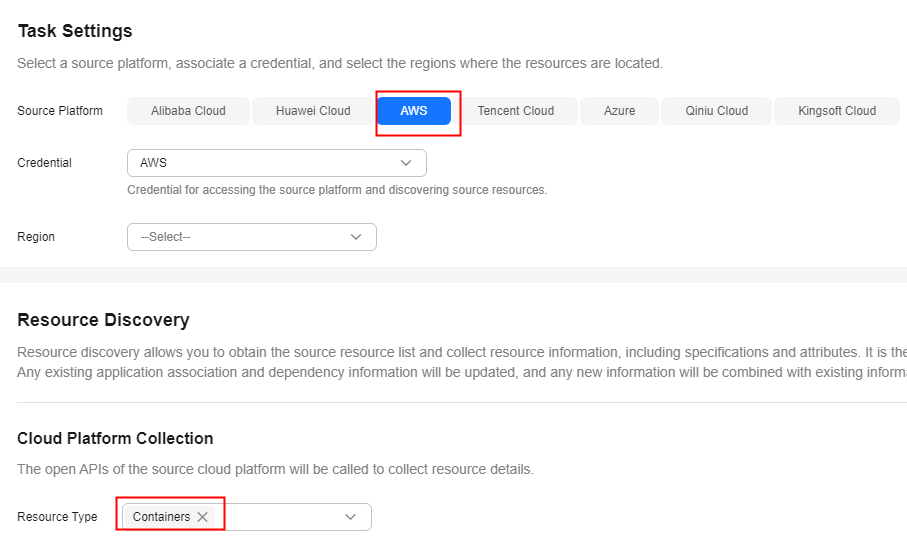
Task: Click inside the Resource Type selection field
Action: click(247, 517)
